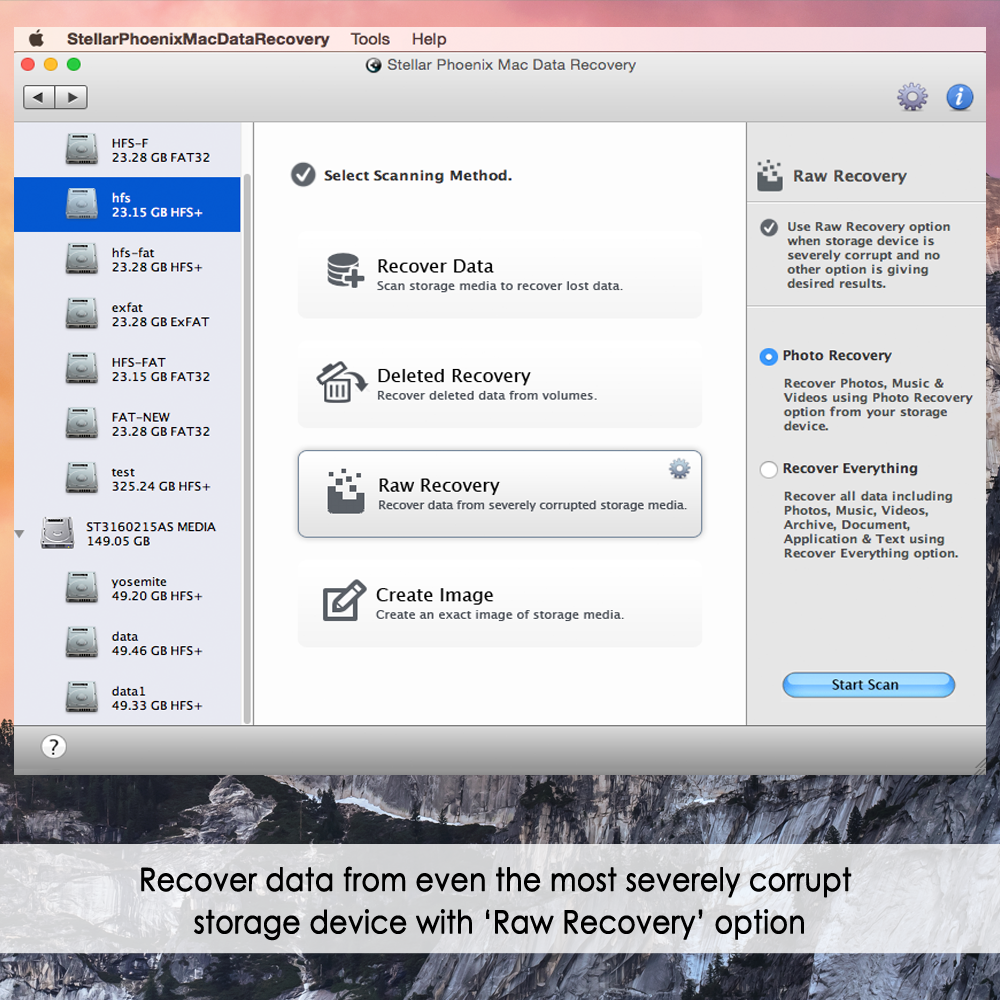Click the Create Image pencil icon
The width and height of the screenshot is (1000, 1000).
pyautogui.click(x=344, y=601)
